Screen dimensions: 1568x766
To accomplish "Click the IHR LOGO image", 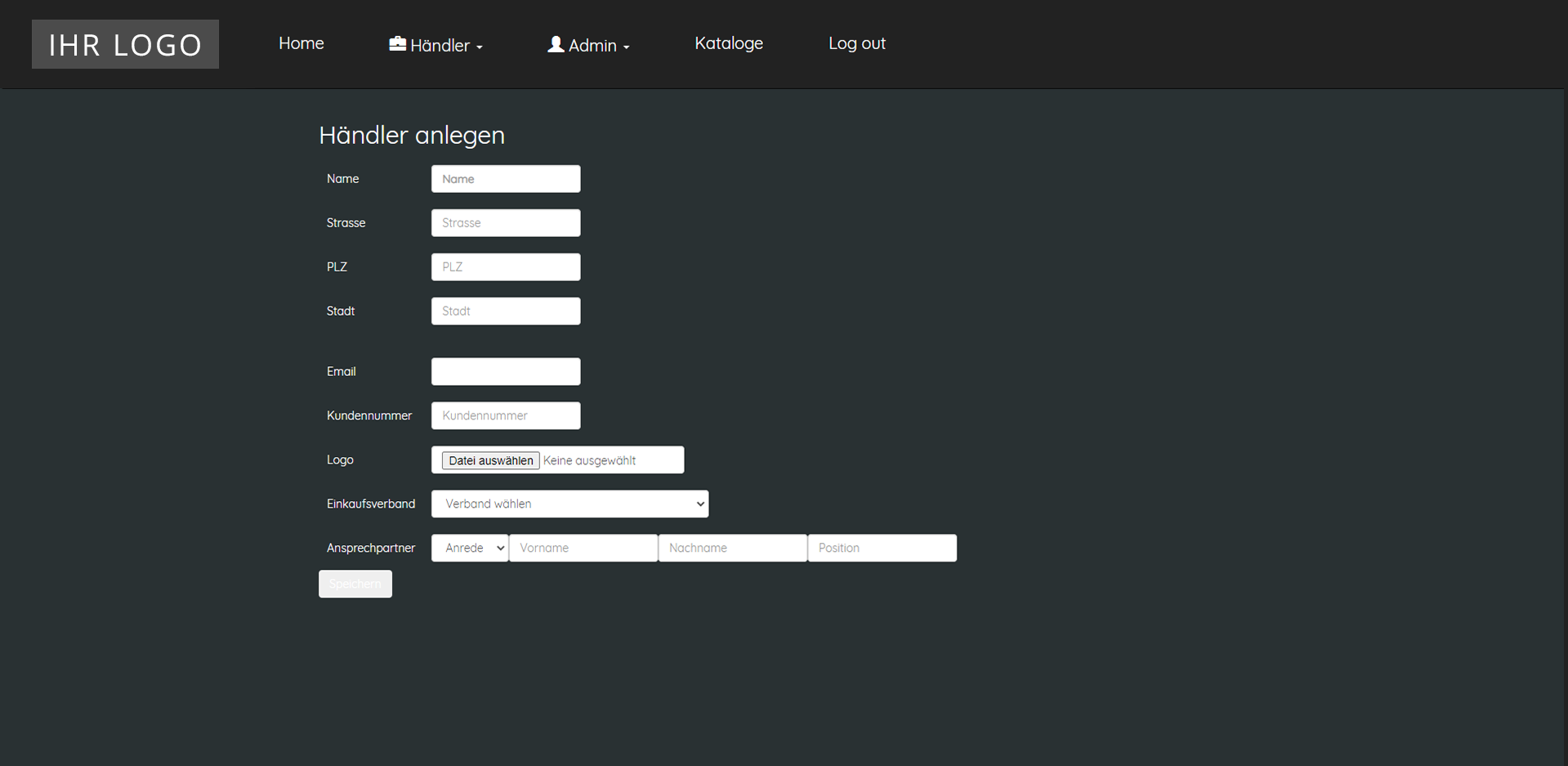I will coord(125,44).
